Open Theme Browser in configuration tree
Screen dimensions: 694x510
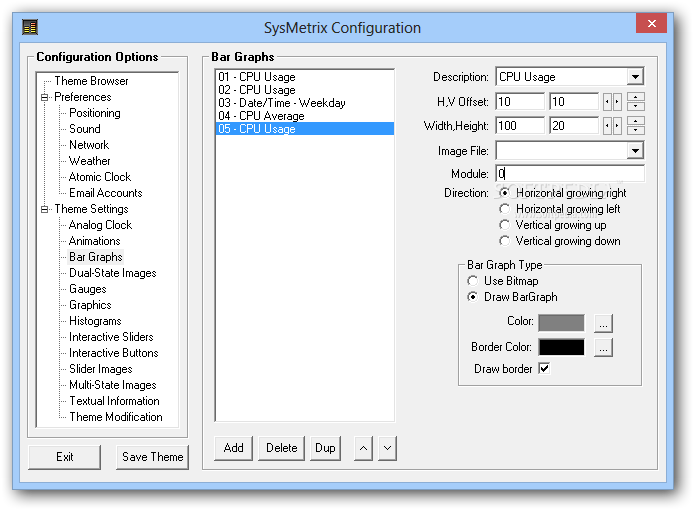[91, 81]
